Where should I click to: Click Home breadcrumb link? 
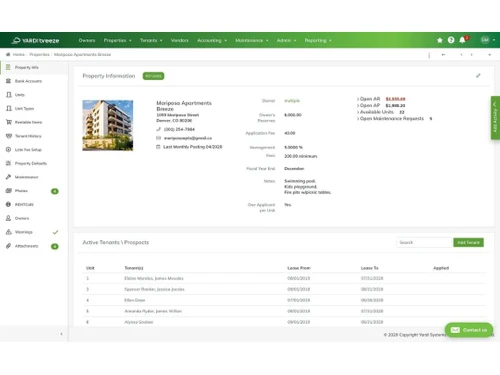click(19, 54)
